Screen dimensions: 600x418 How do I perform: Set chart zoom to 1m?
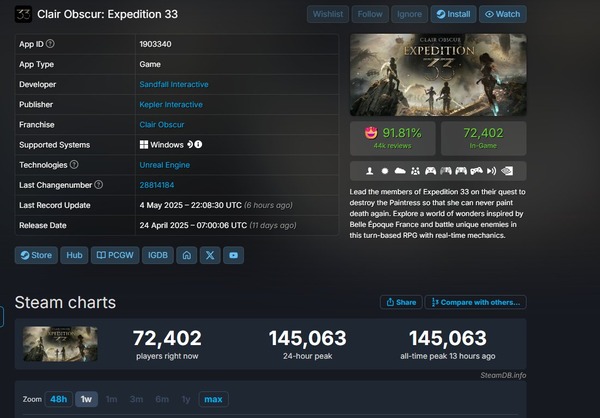click(x=111, y=399)
